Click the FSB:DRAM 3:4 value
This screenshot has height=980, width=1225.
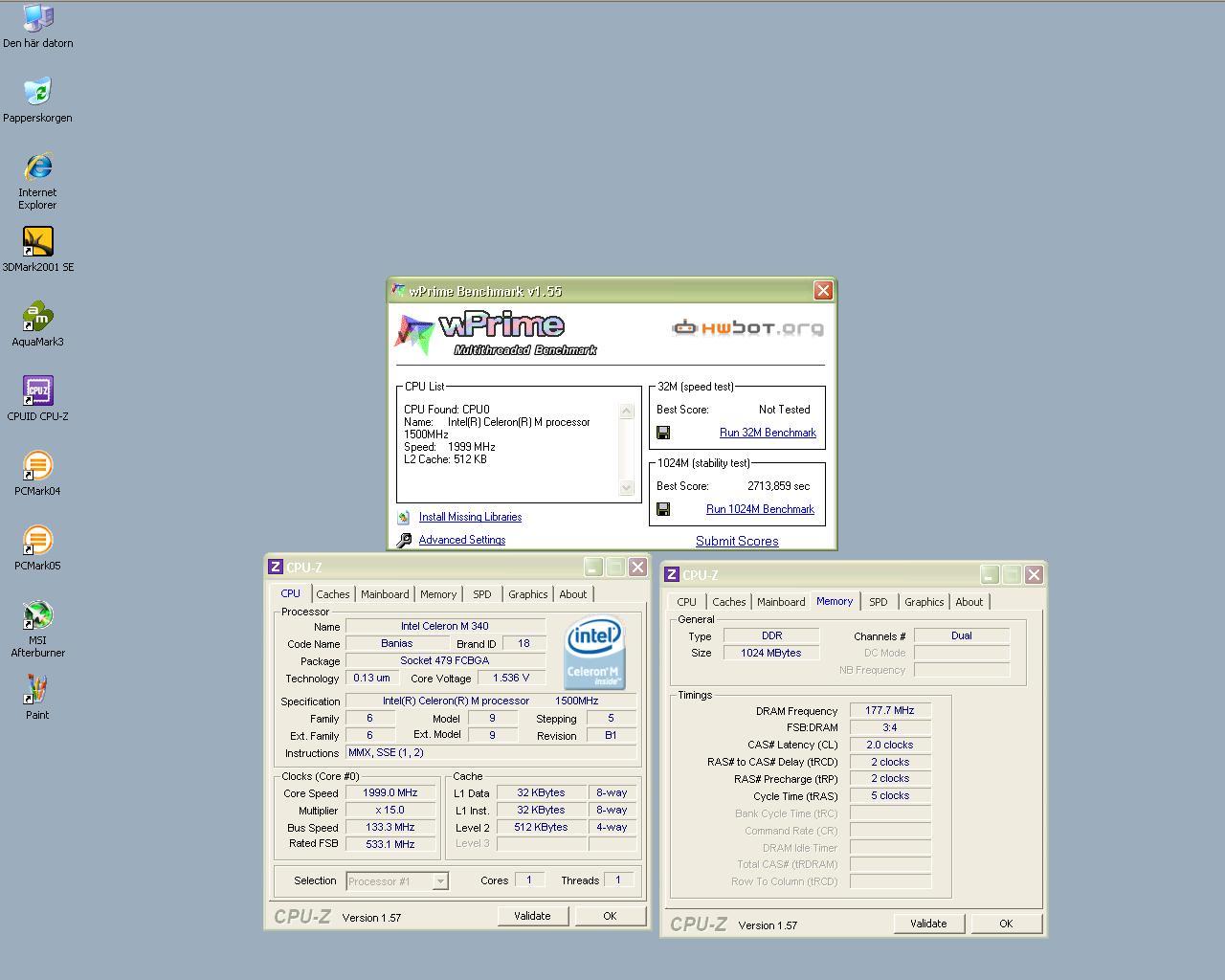click(x=890, y=727)
